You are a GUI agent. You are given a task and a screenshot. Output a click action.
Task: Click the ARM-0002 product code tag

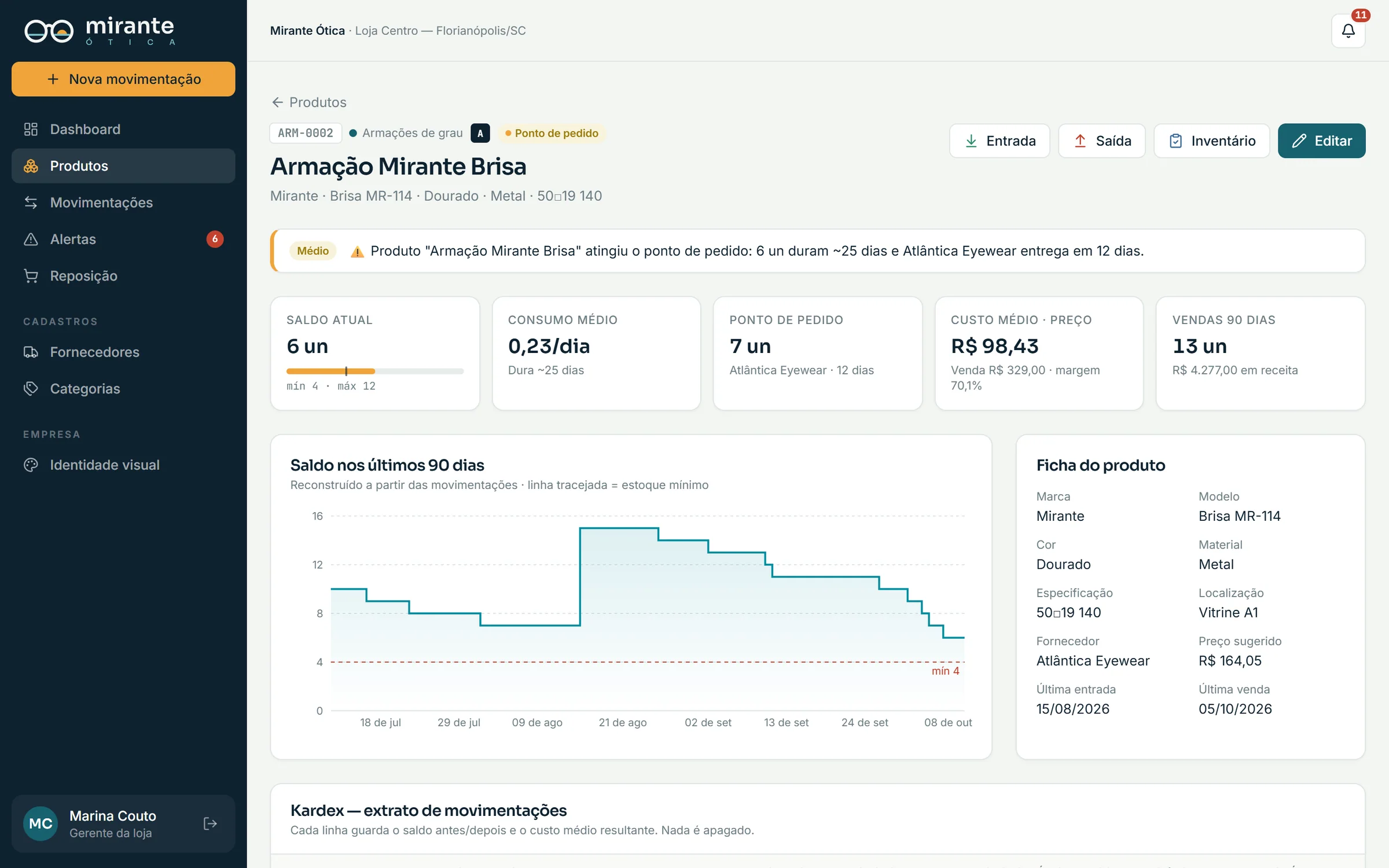pos(306,133)
